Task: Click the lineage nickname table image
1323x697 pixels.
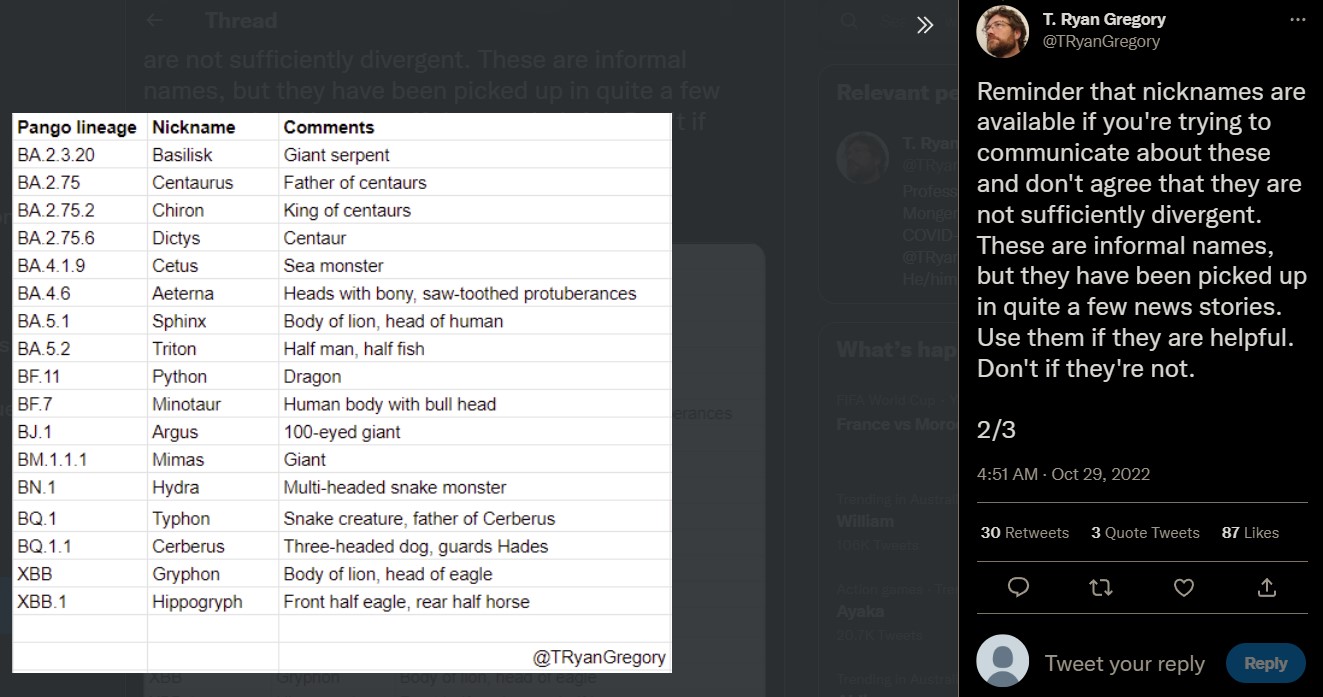Action: click(341, 392)
